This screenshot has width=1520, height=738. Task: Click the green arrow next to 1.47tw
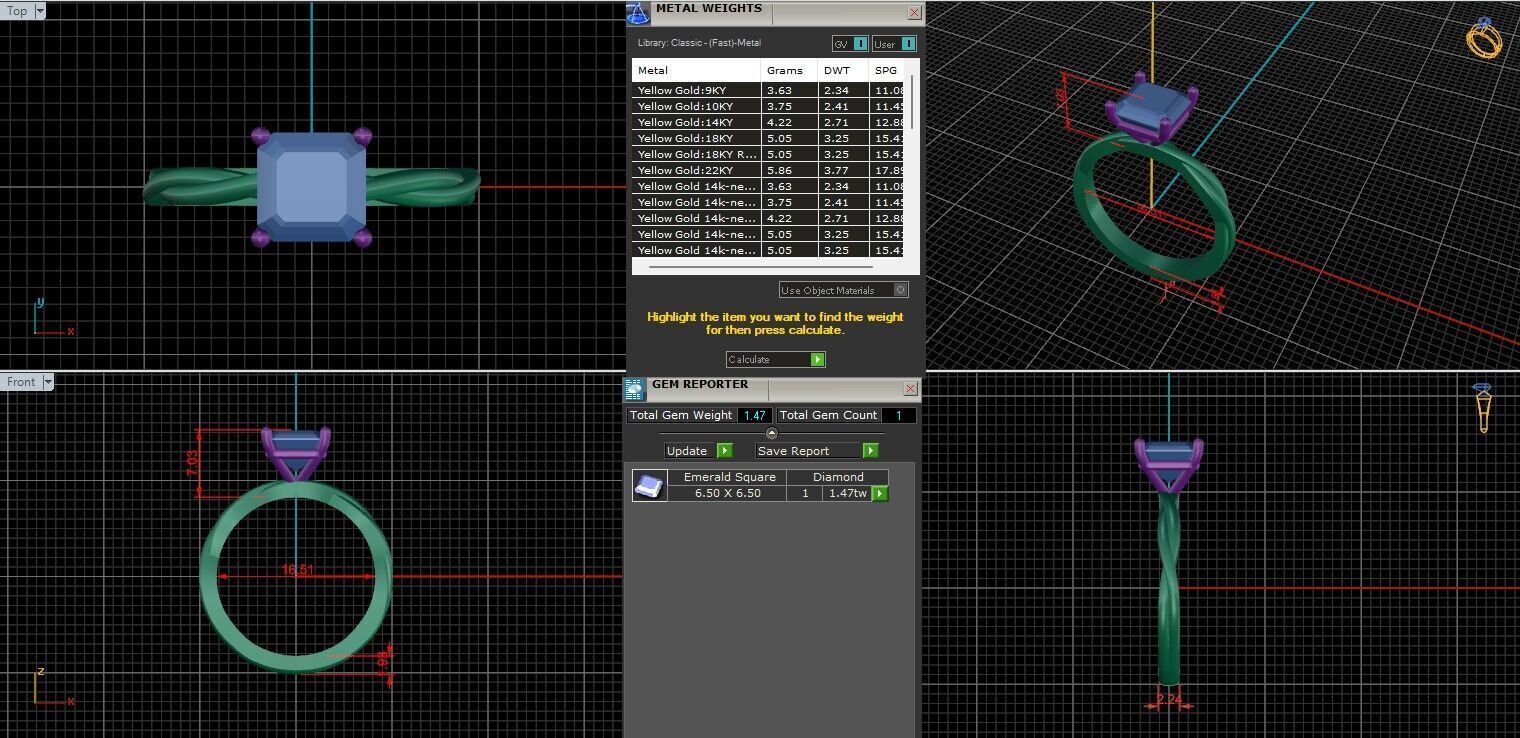click(880, 493)
